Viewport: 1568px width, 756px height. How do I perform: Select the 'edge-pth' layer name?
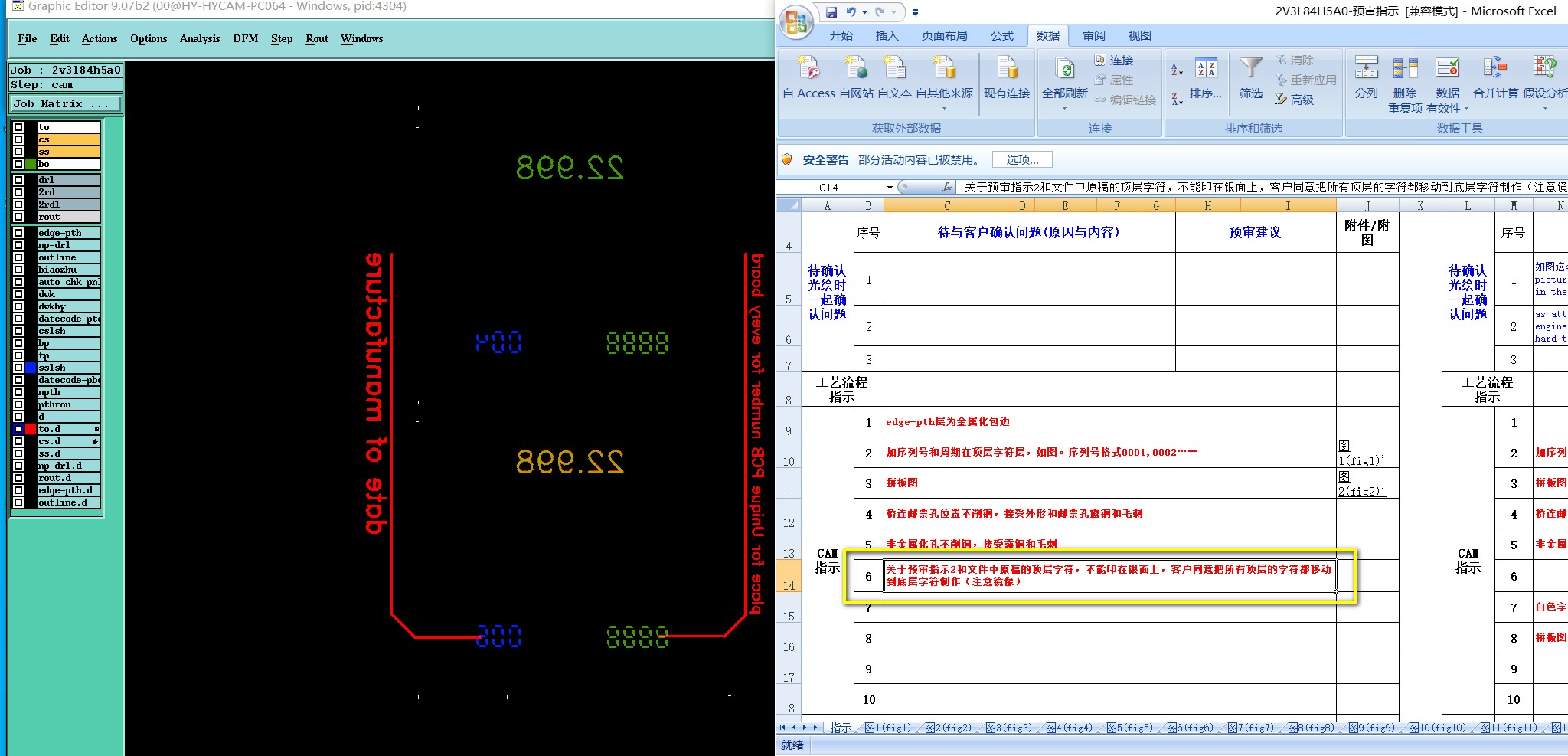(68, 233)
